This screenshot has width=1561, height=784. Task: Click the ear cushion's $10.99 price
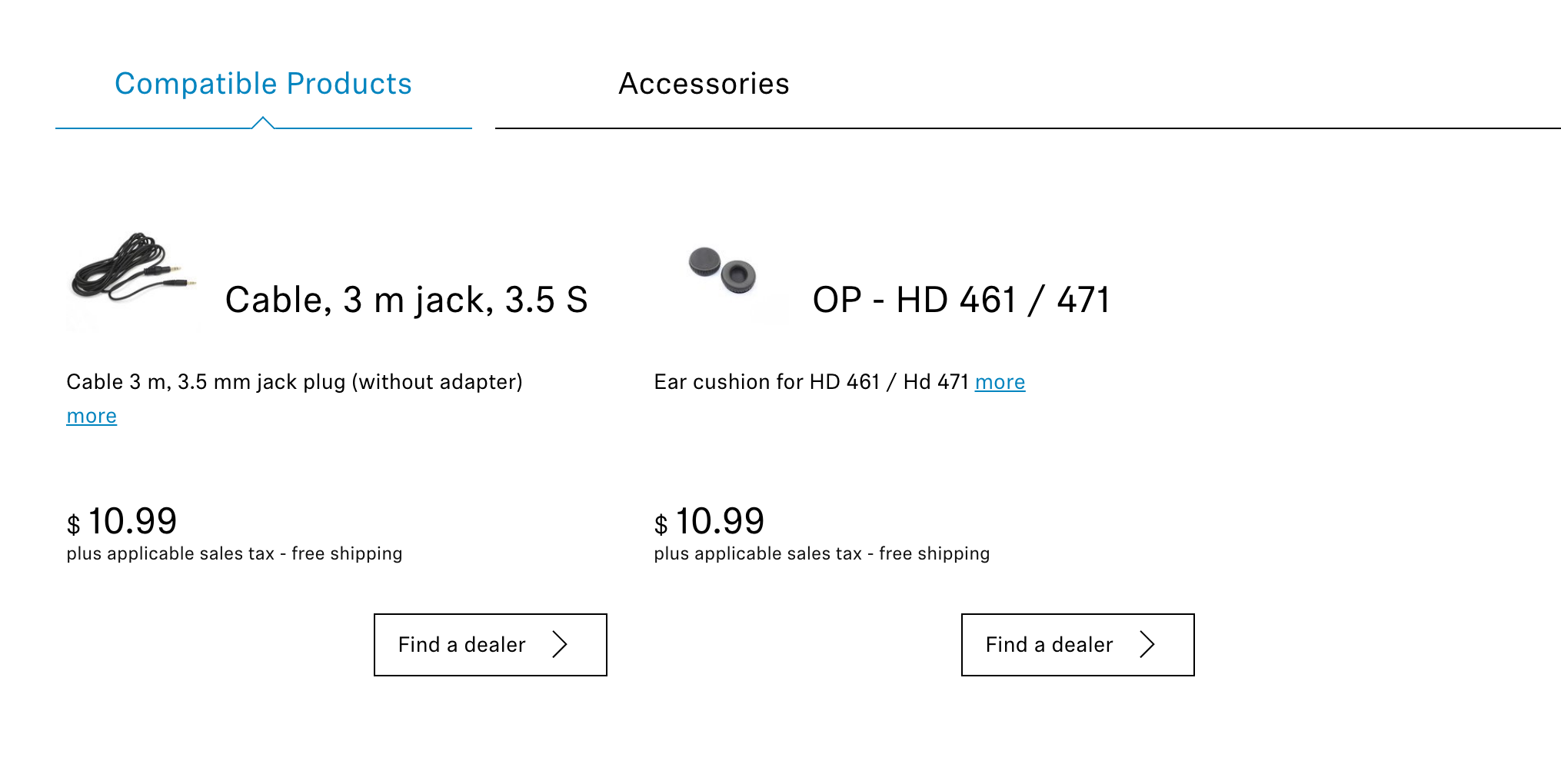pos(709,522)
